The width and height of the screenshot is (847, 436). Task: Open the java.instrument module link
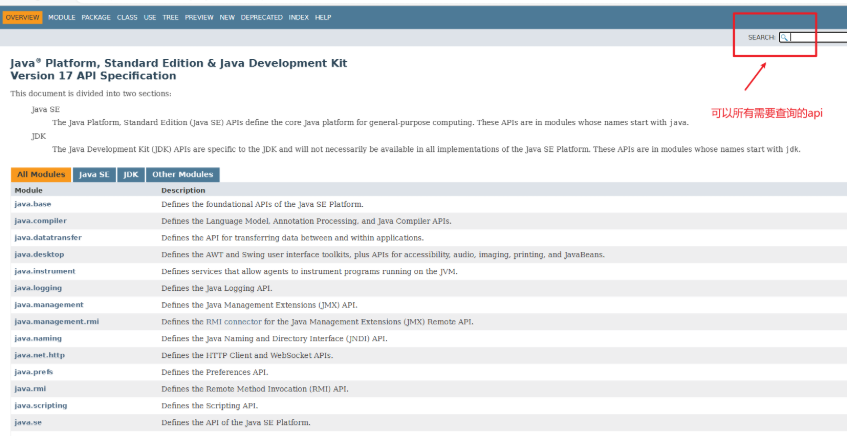45,271
